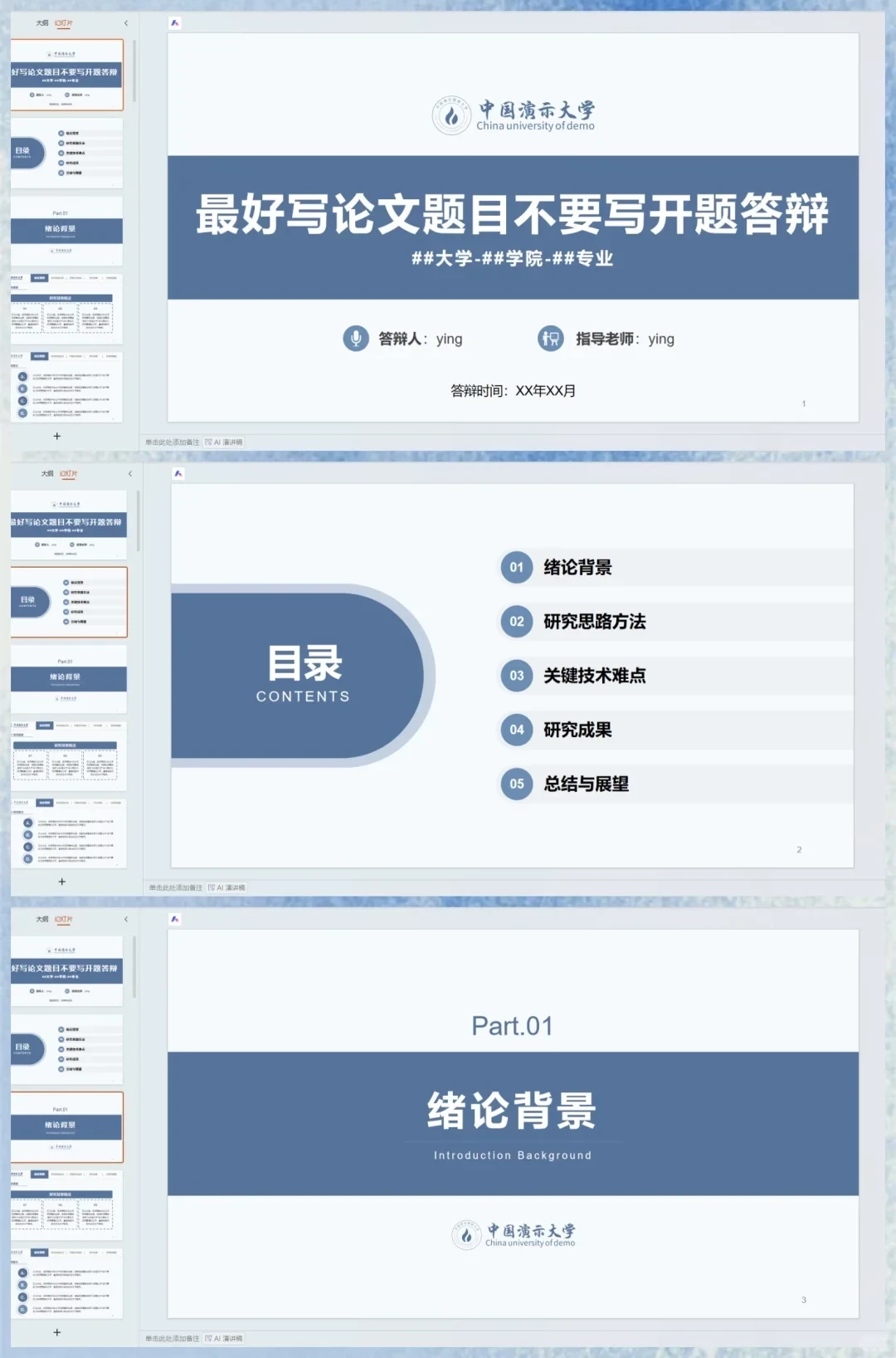Switch to the 幻灯片 tab in the Part.01 slide window
This screenshot has height=1358, width=896.
click(x=64, y=920)
